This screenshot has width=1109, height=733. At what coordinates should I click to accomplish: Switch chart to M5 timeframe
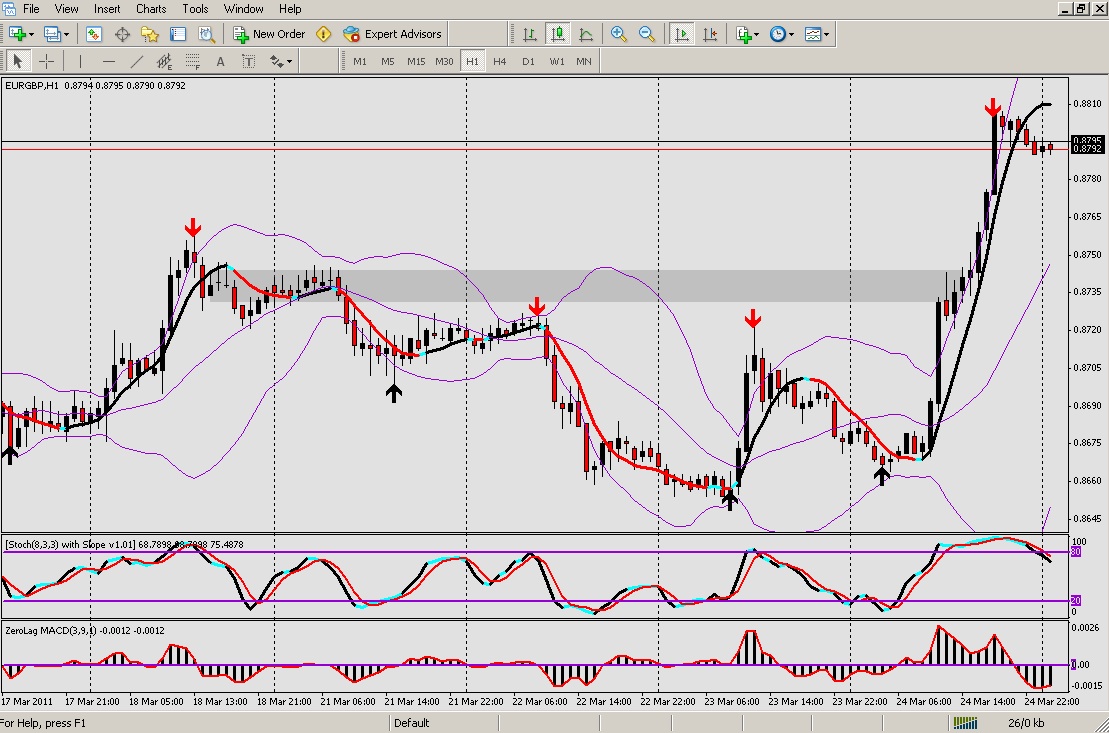click(x=388, y=62)
